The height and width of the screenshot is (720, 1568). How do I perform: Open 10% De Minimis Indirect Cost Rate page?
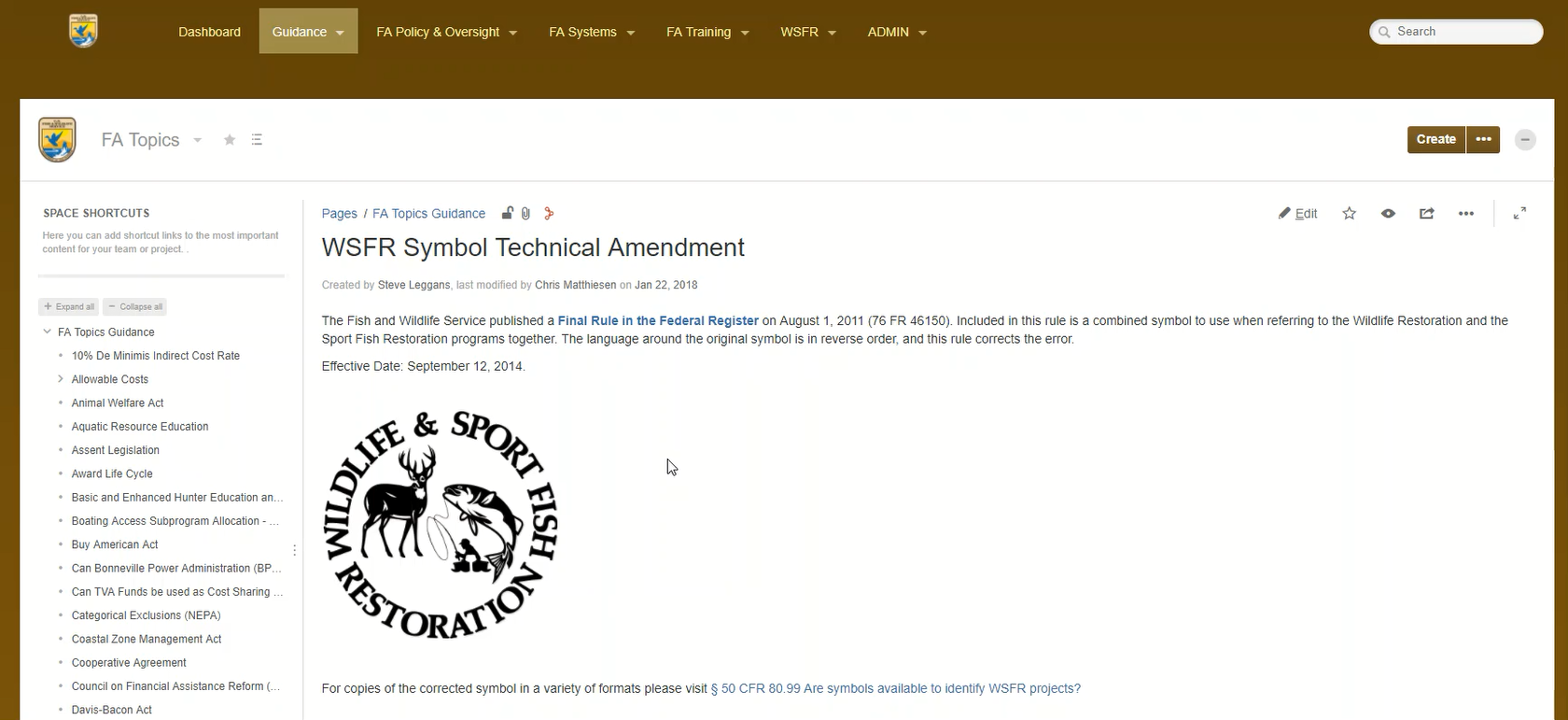point(156,356)
